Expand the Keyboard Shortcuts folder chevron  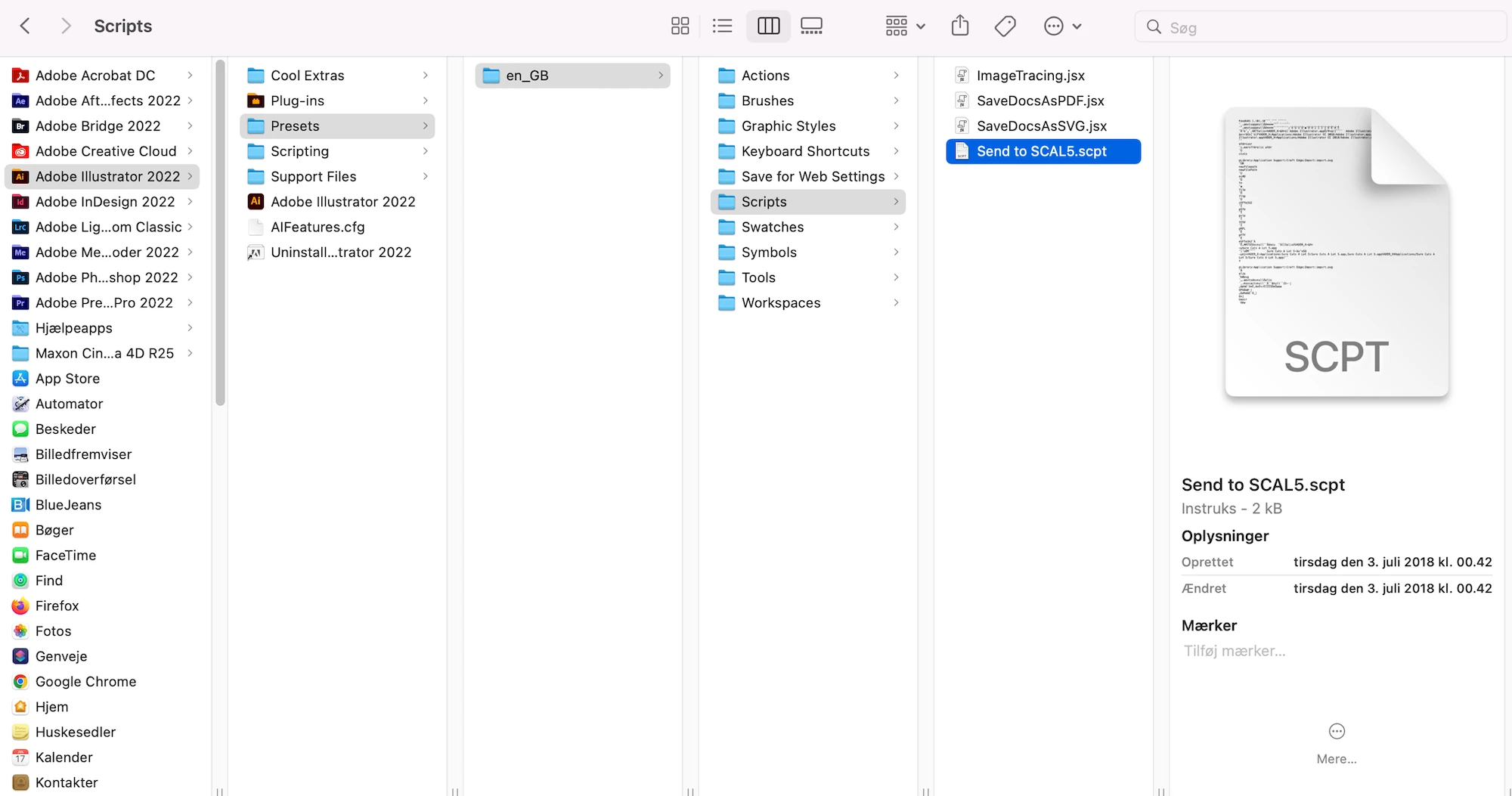pyautogui.click(x=896, y=151)
